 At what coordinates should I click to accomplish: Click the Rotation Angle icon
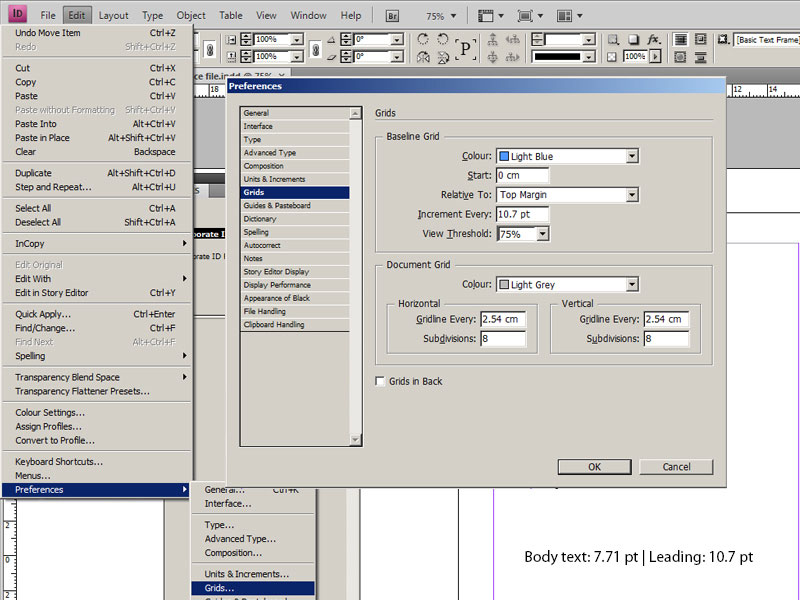(332, 39)
